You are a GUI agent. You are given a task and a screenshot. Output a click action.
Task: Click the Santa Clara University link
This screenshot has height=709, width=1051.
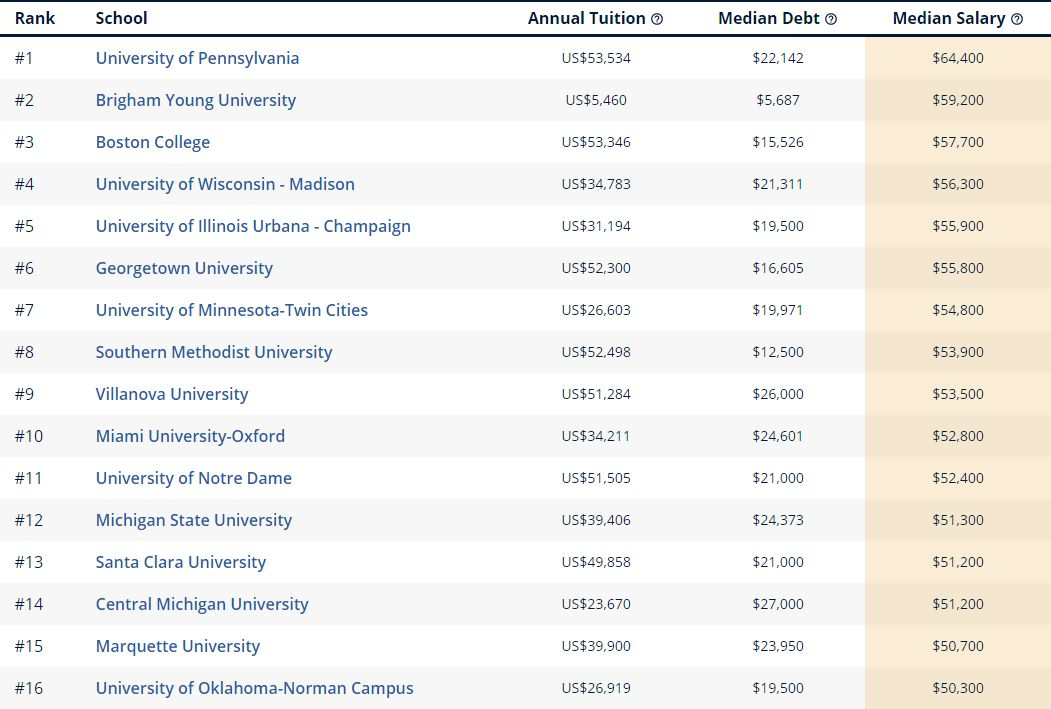(181, 562)
